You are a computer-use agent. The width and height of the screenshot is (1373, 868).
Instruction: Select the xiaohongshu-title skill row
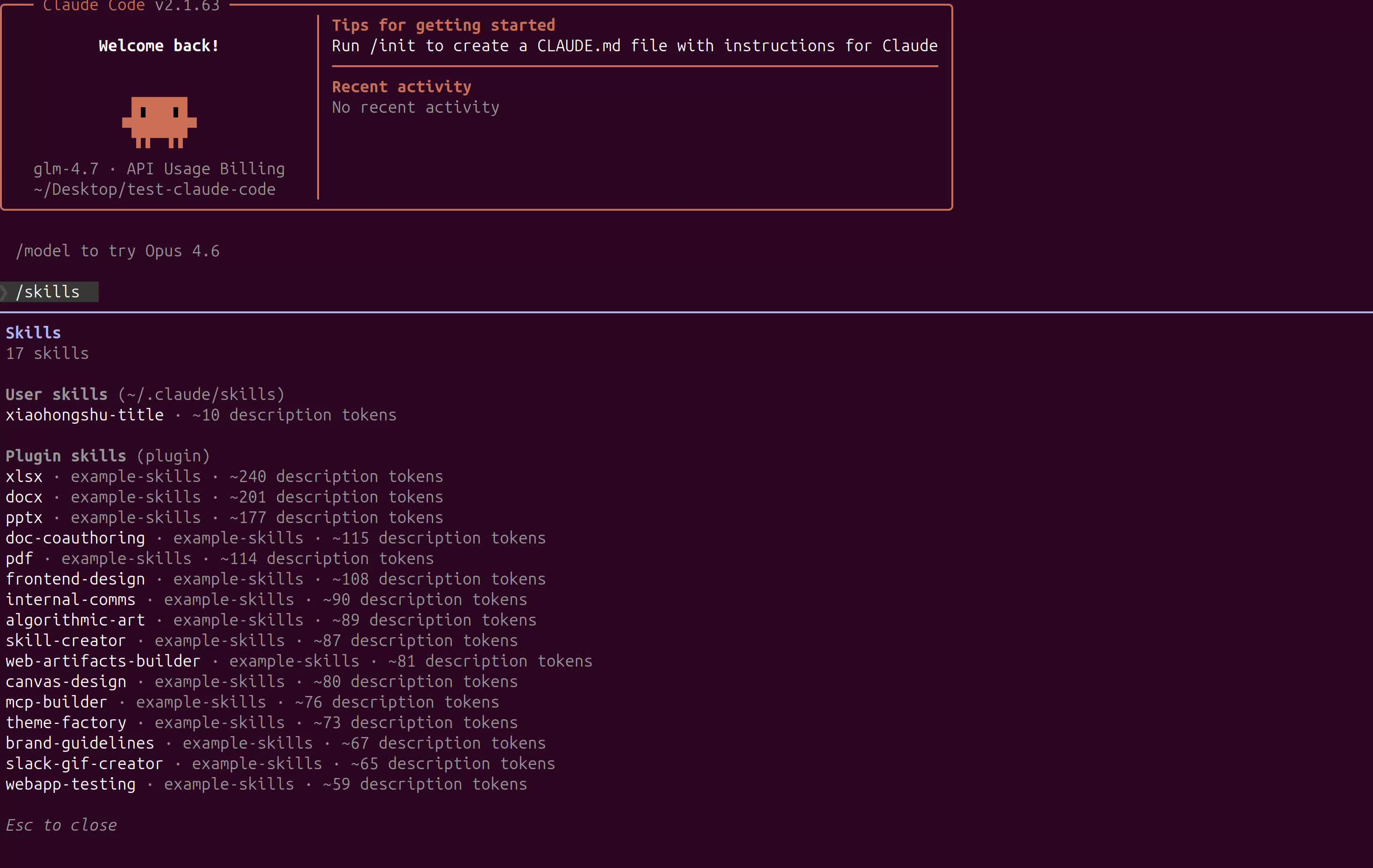tap(201, 415)
